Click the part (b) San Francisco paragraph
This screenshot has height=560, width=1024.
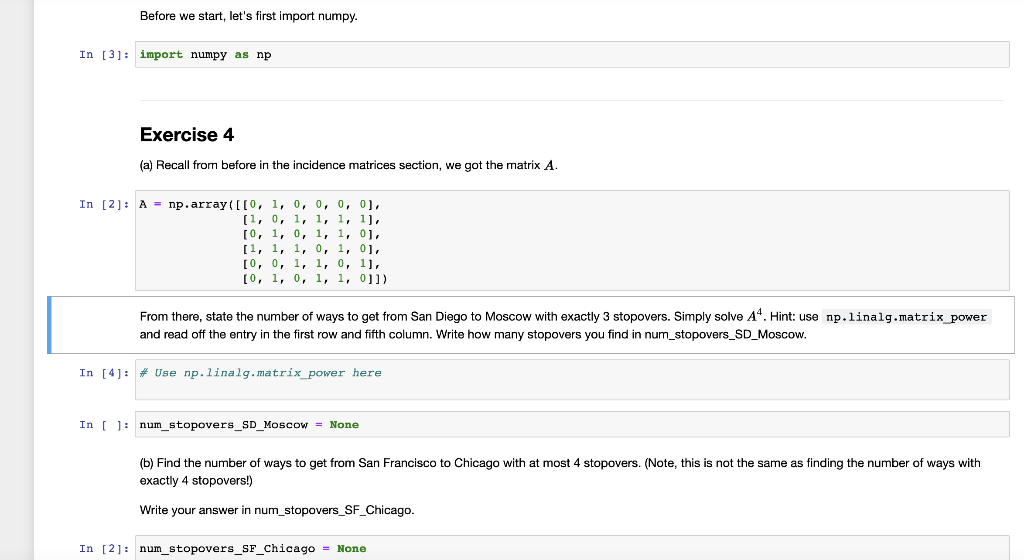560,472
